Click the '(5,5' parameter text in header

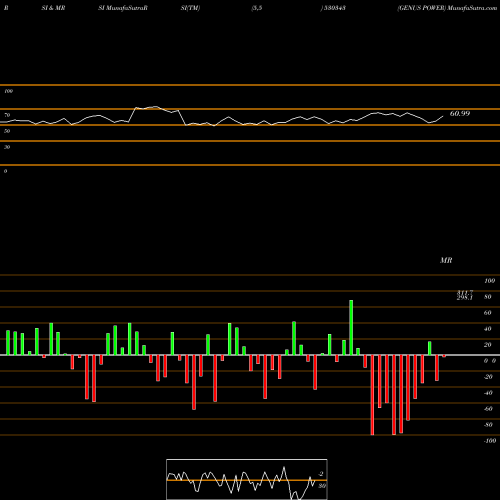pyautogui.click(x=257, y=8)
